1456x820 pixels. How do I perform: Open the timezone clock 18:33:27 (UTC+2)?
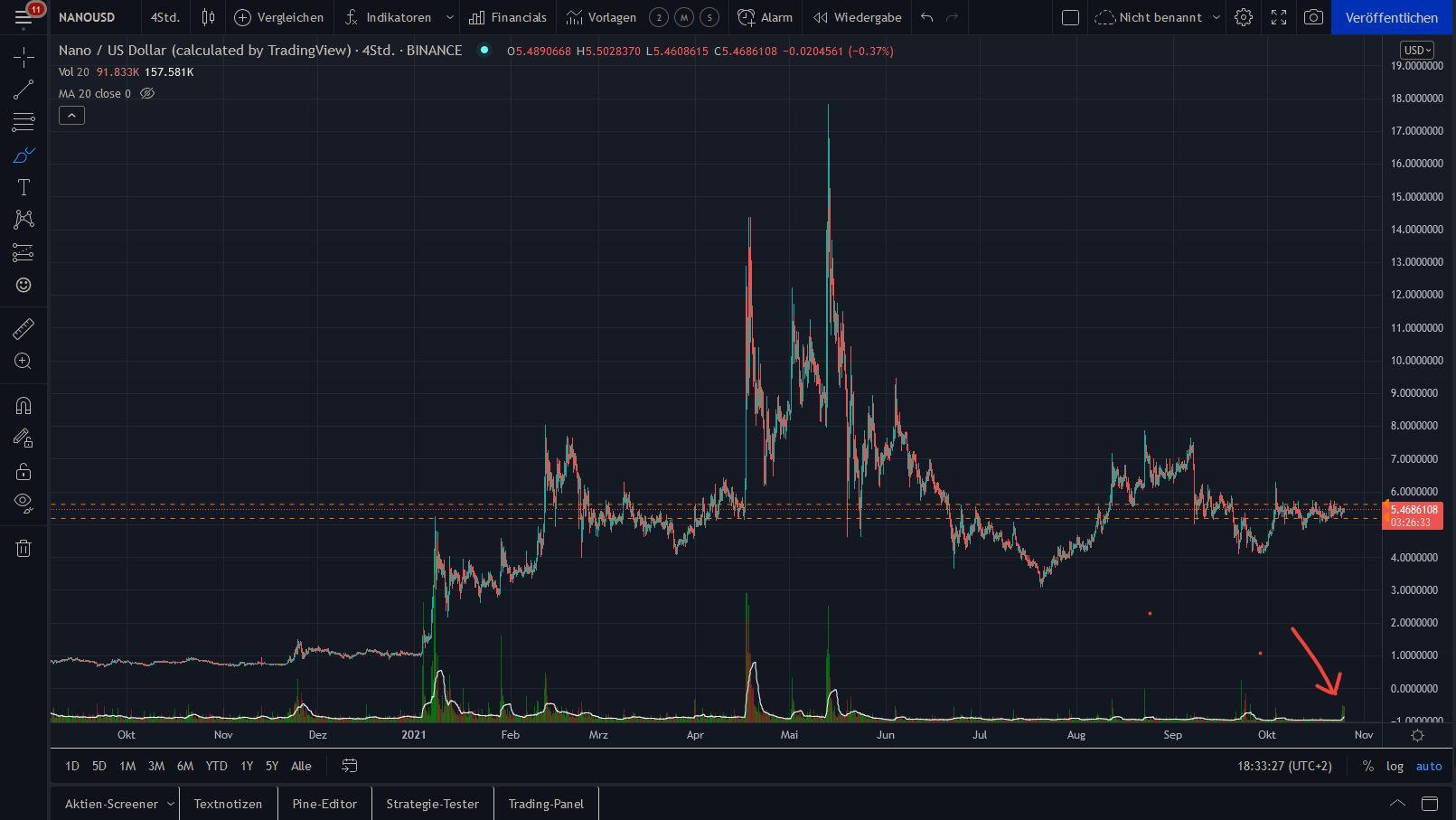(1284, 766)
